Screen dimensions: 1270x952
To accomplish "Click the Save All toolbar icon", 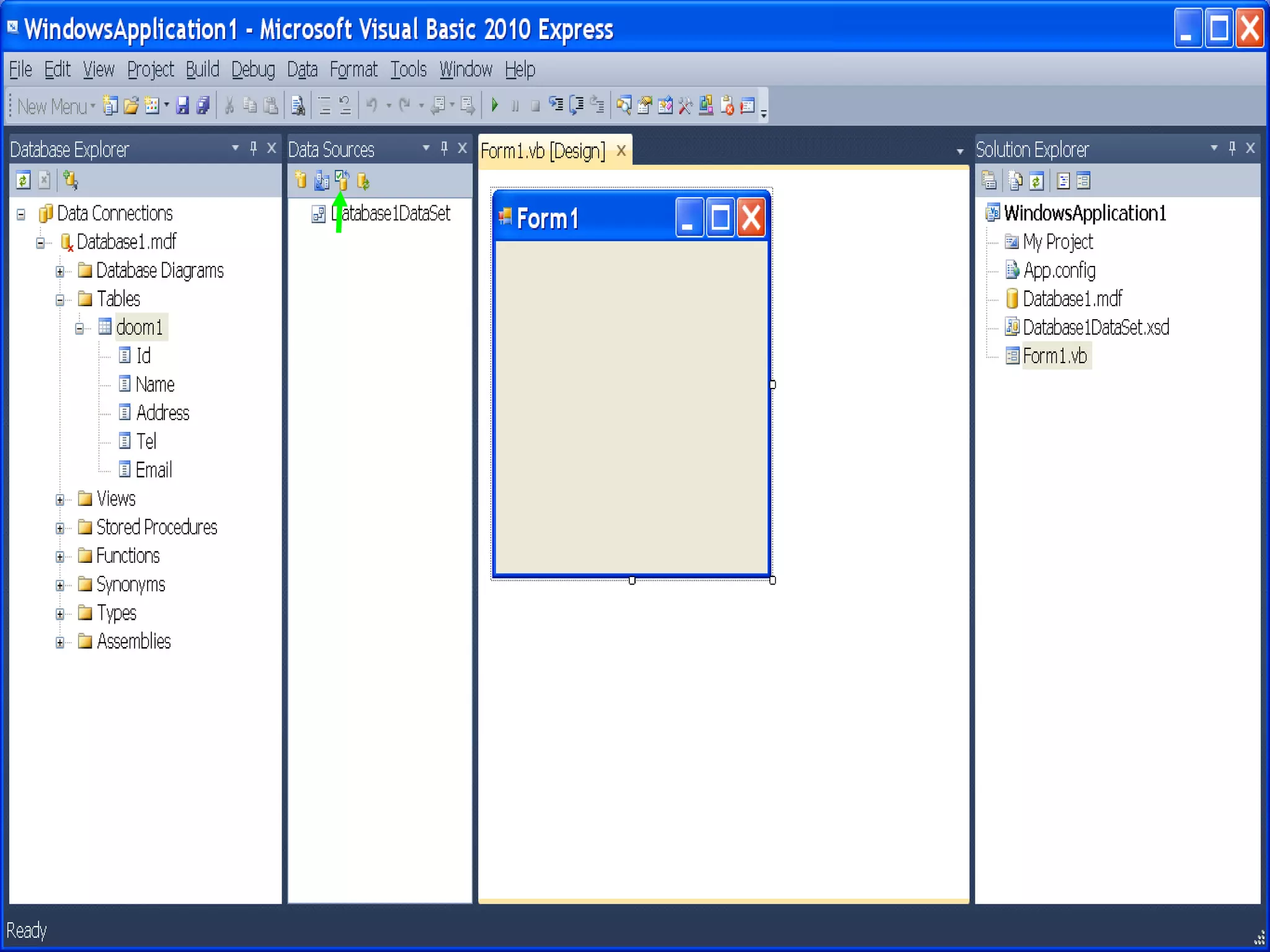I will pos(203,106).
